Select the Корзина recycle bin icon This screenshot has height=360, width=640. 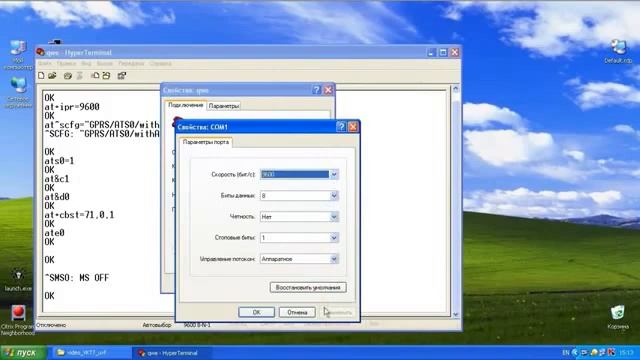[x=618, y=317]
